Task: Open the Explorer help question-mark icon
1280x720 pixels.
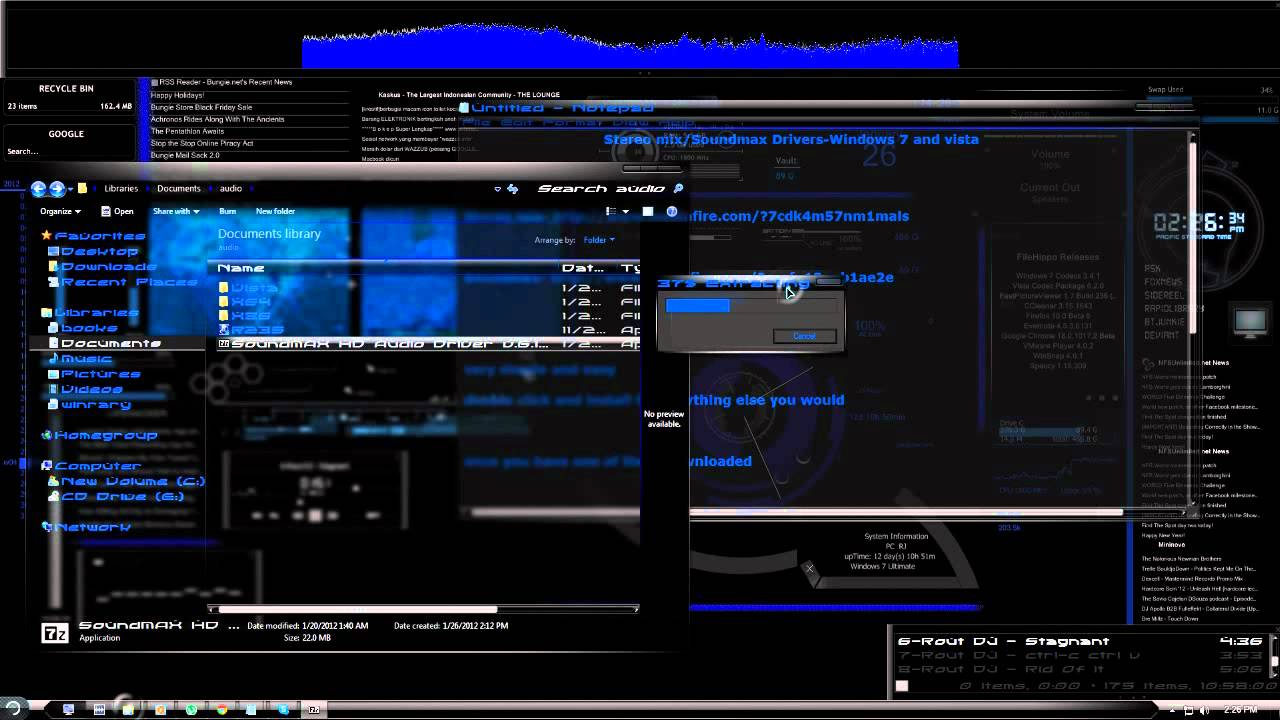Action: (x=672, y=211)
